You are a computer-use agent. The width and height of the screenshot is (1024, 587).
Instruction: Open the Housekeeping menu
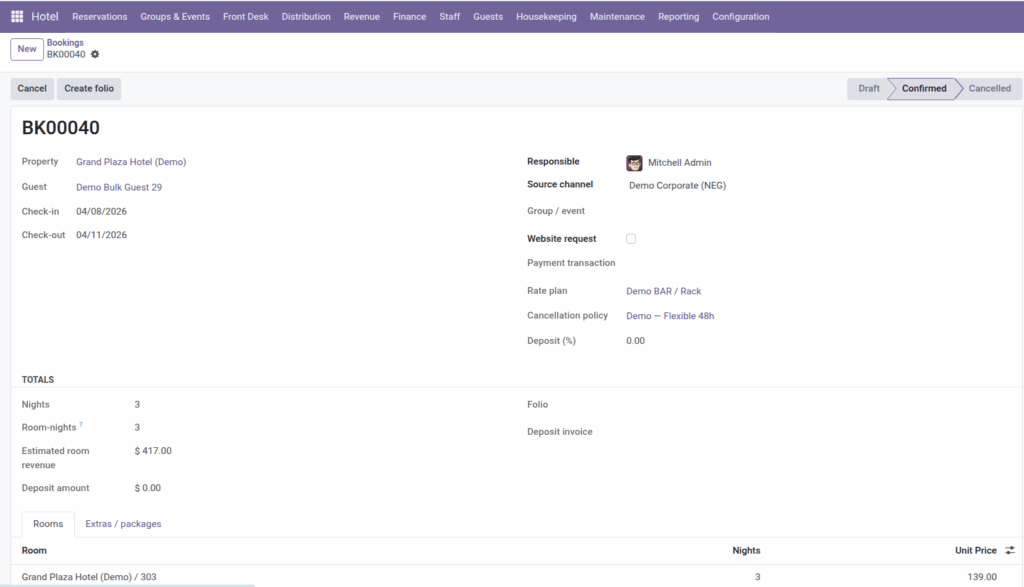(546, 16)
